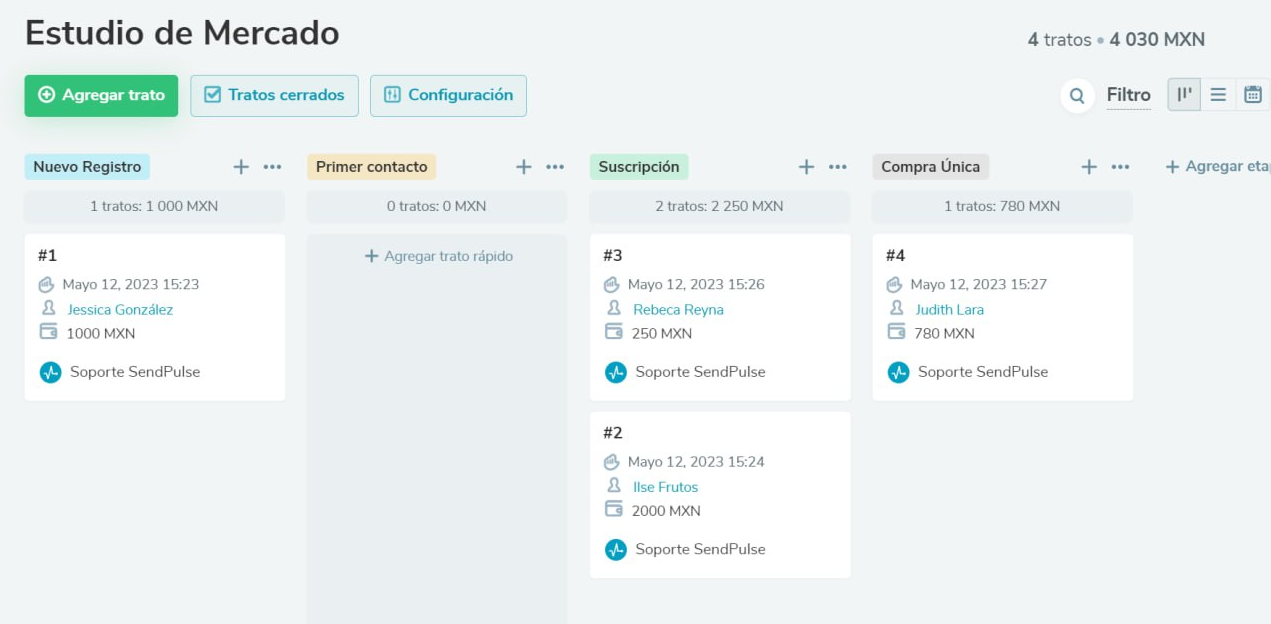1271x624 pixels.
Task: Switch to kanban board view
Action: [x=1184, y=95]
